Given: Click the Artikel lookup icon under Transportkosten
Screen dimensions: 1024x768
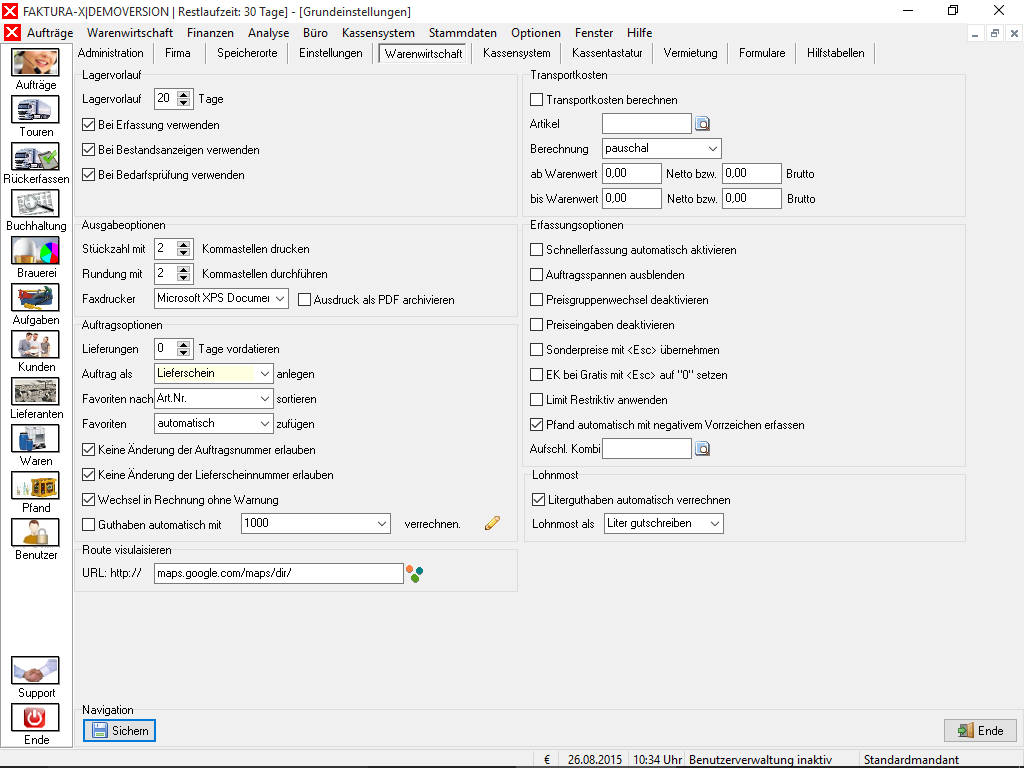Looking at the screenshot, I should [x=703, y=123].
